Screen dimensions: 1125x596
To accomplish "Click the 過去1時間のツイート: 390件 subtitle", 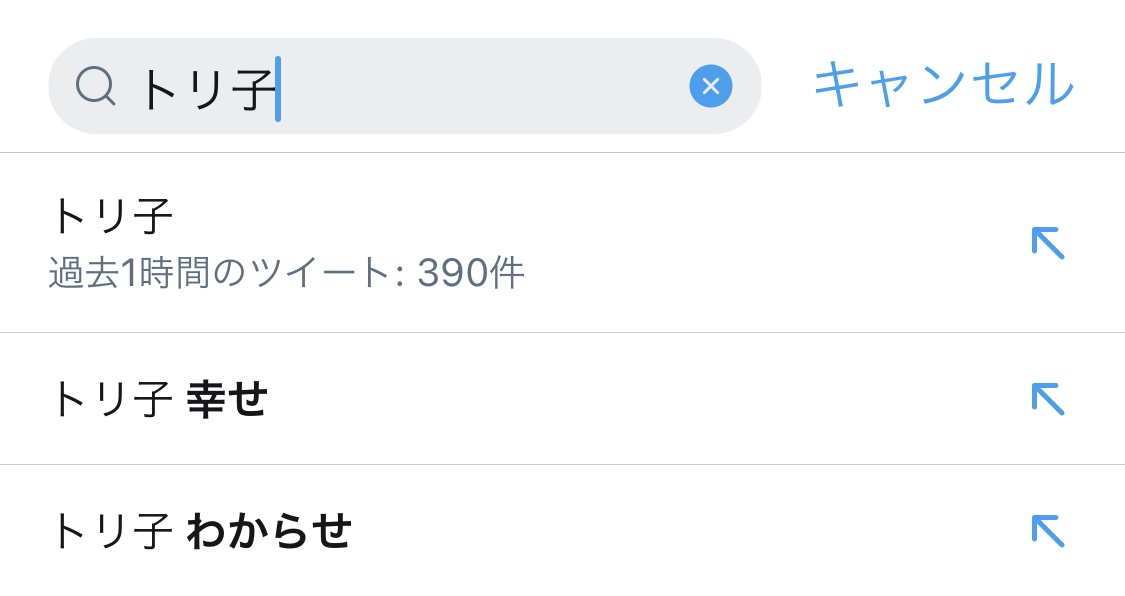I will 286,273.
